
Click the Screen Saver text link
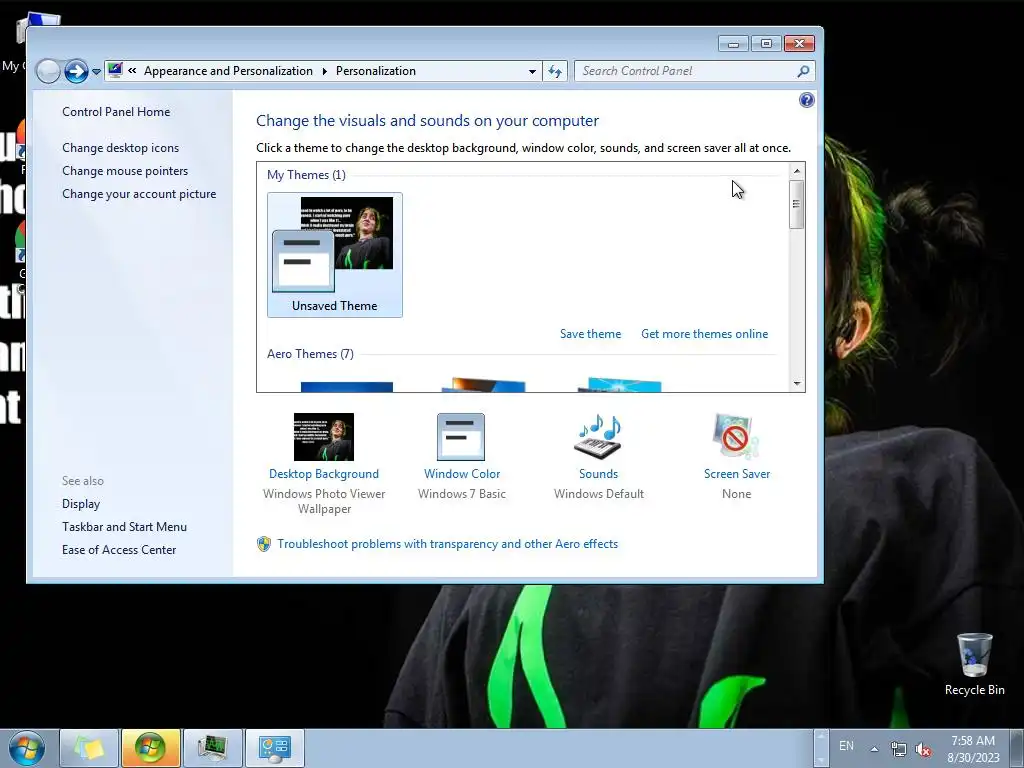737,473
